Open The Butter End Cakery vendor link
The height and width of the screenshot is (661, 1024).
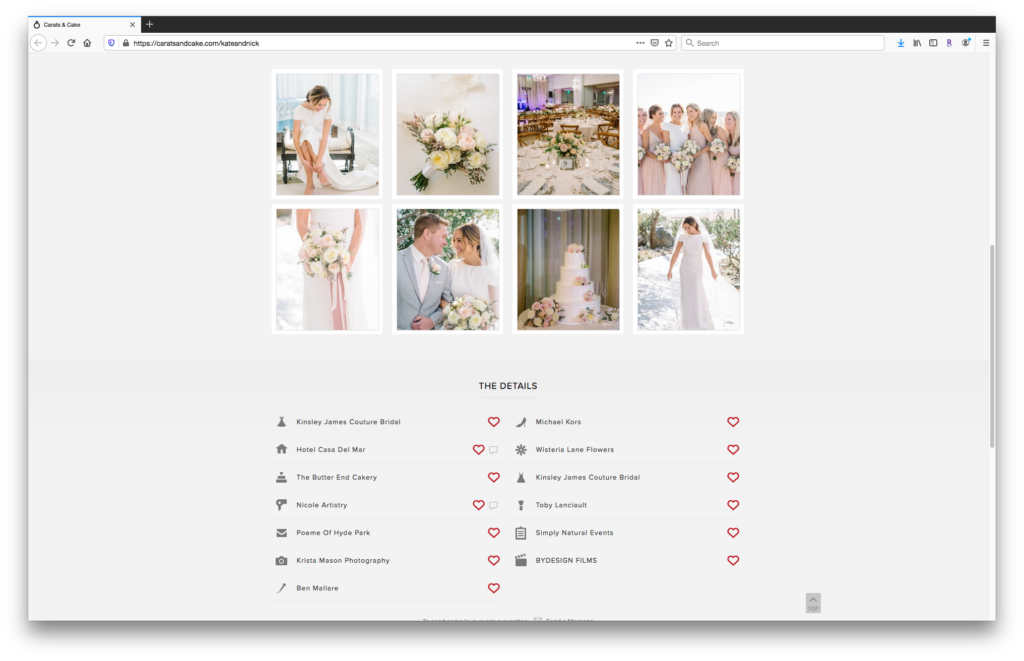[336, 477]
